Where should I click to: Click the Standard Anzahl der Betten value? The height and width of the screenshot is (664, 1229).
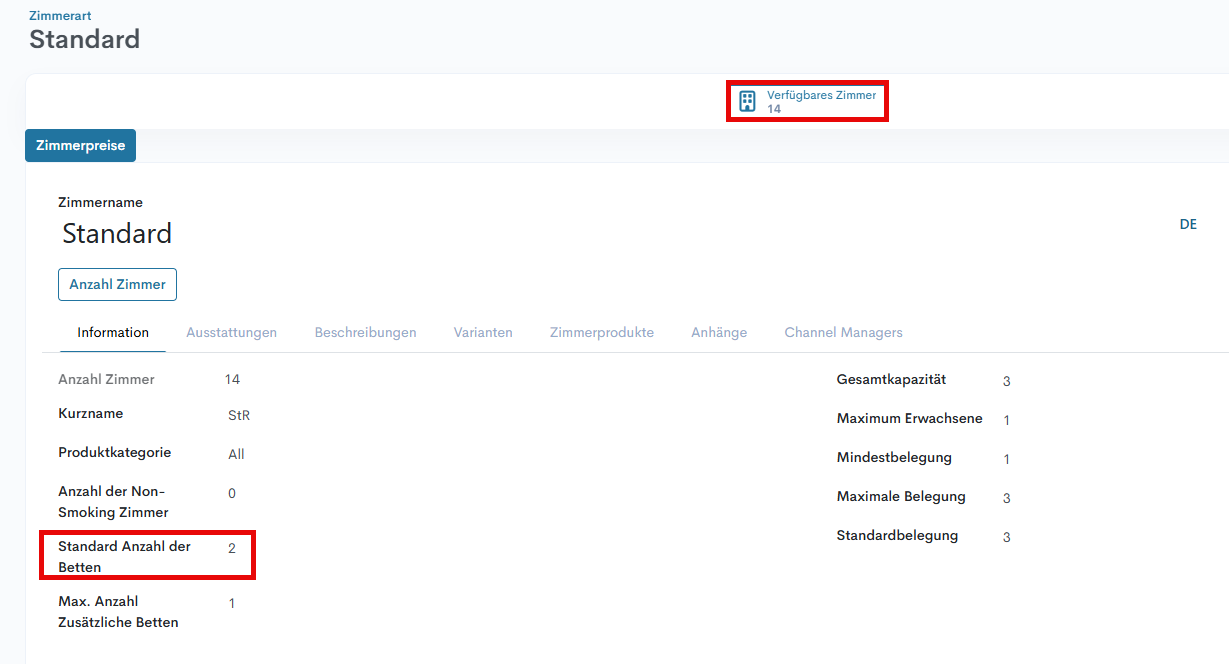232,548
